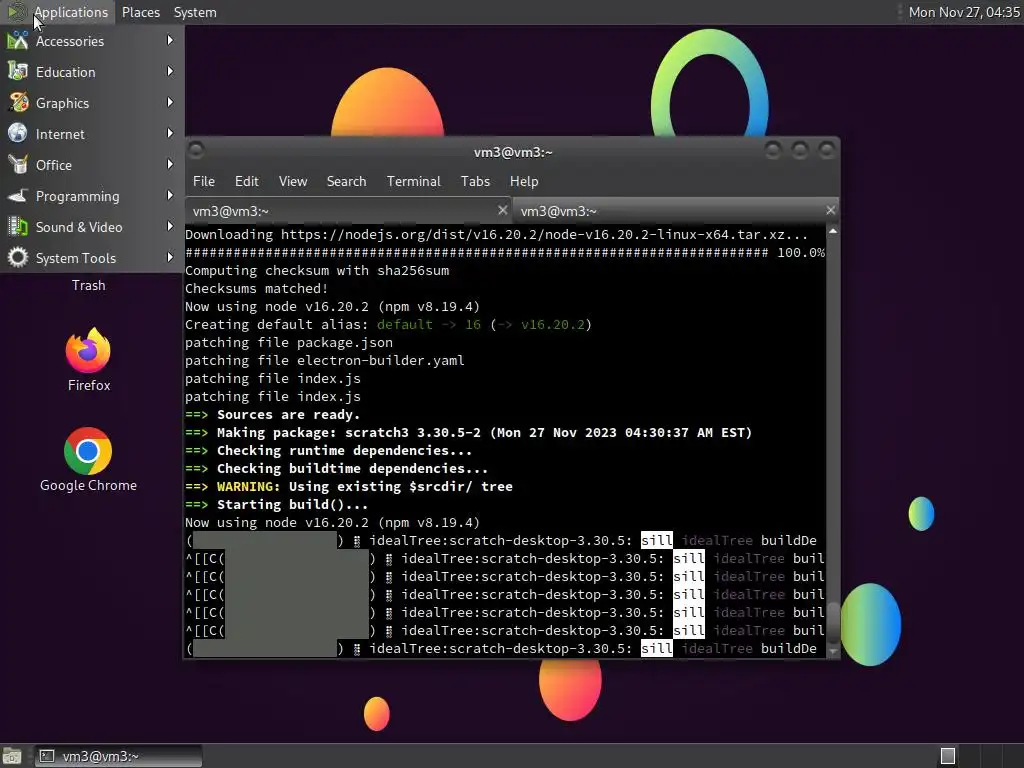Expand the Programming submenu arrow
Image resolution: width=1024 pixels, height=768 pixels.
pos(170,195)
